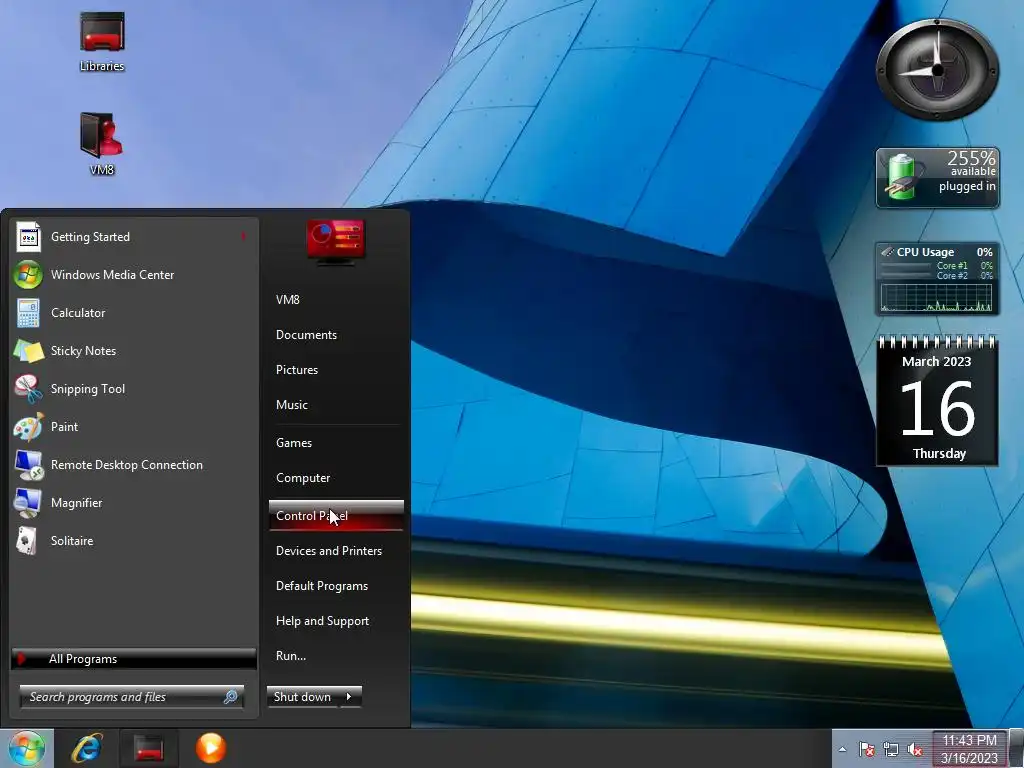The image size is (1024, 768).
Task: Launch Windows Media Center icon
Action: (28, 275)
